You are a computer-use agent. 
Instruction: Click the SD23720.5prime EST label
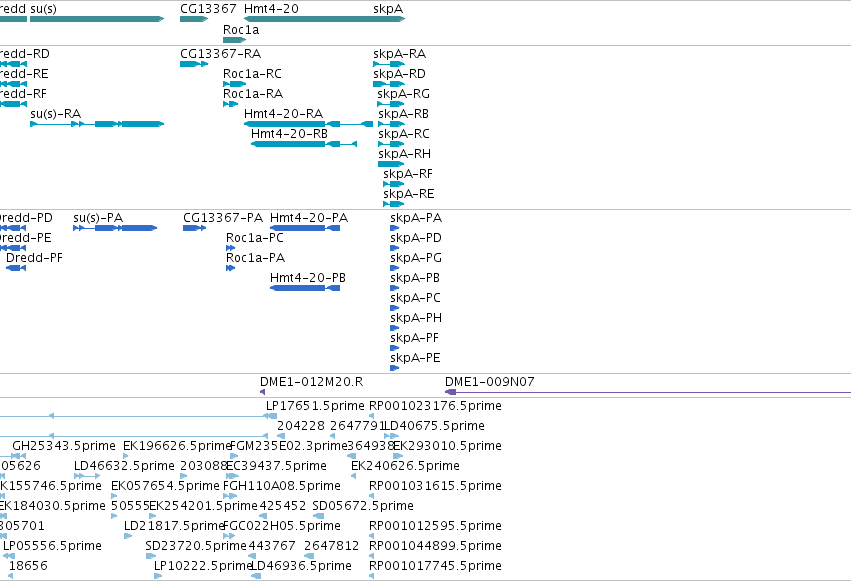pyautogui.click(x=196, y=546)
